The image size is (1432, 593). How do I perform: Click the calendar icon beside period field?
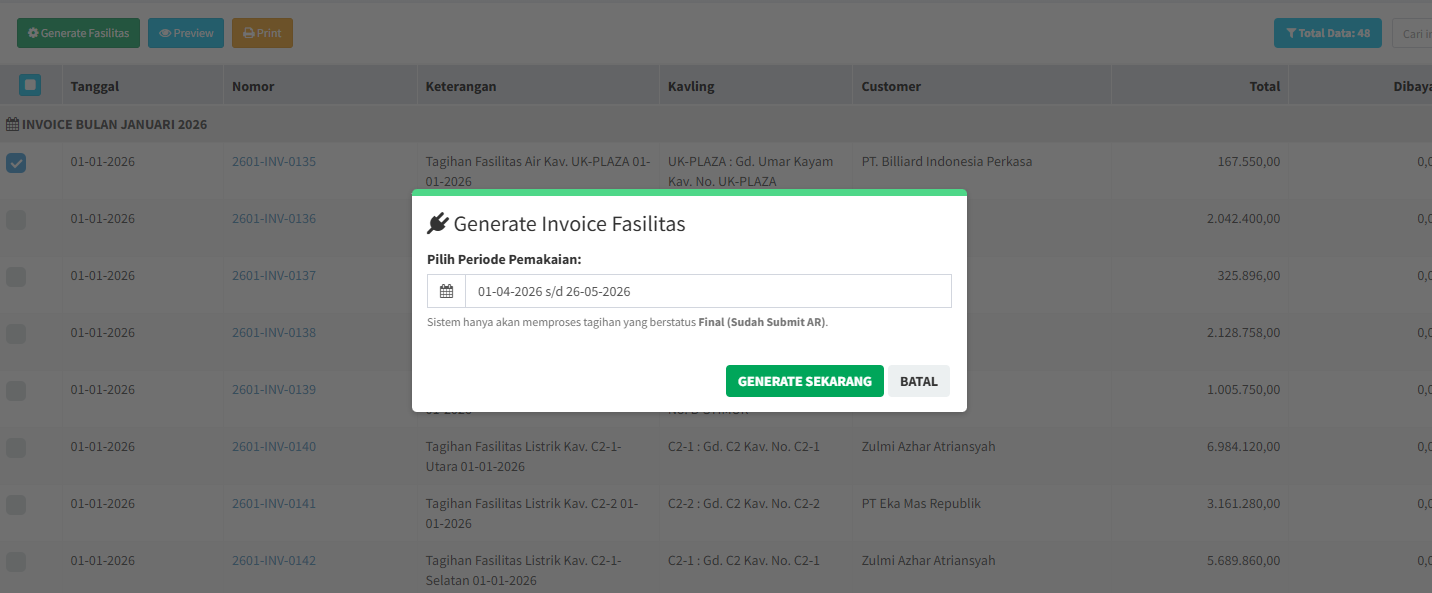446,291
